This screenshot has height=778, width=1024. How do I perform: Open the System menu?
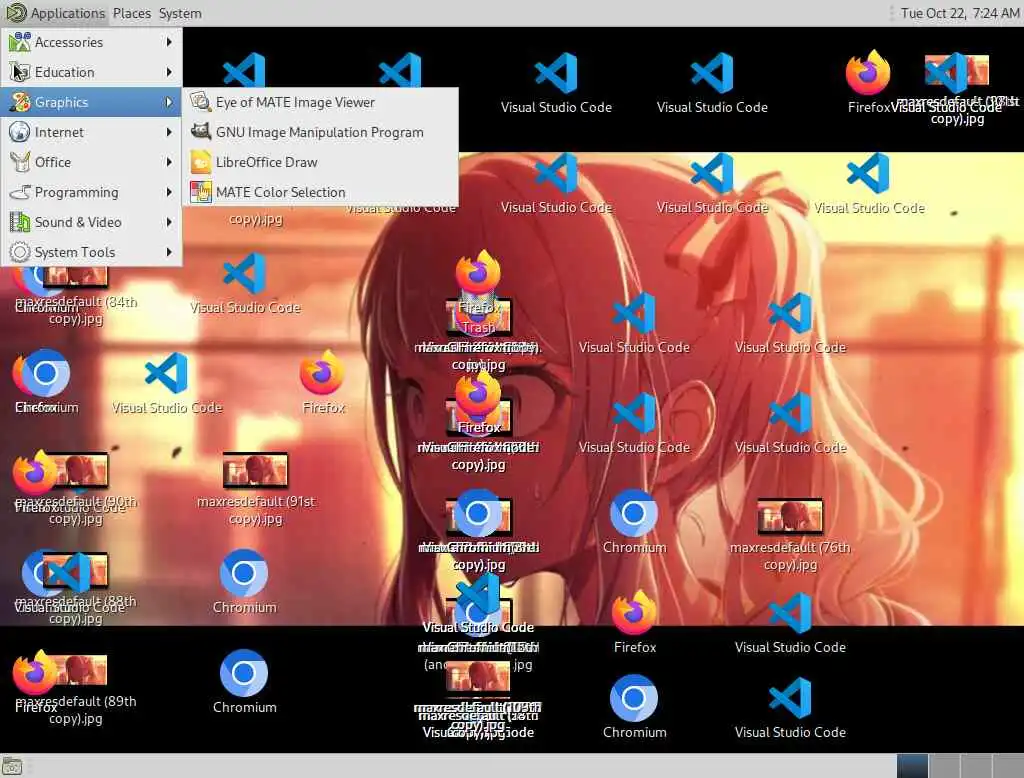pos(180,13)
